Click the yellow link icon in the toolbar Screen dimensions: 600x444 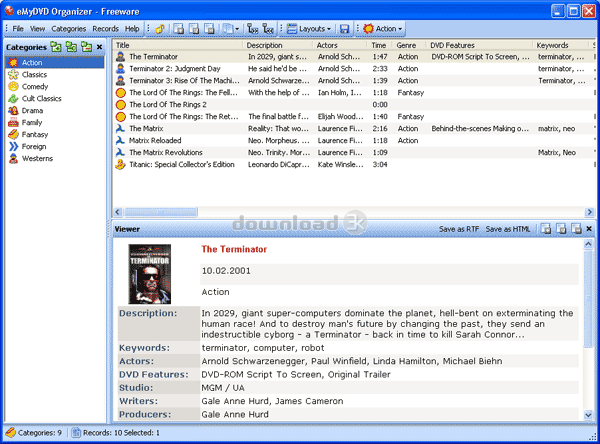(160, 29)
